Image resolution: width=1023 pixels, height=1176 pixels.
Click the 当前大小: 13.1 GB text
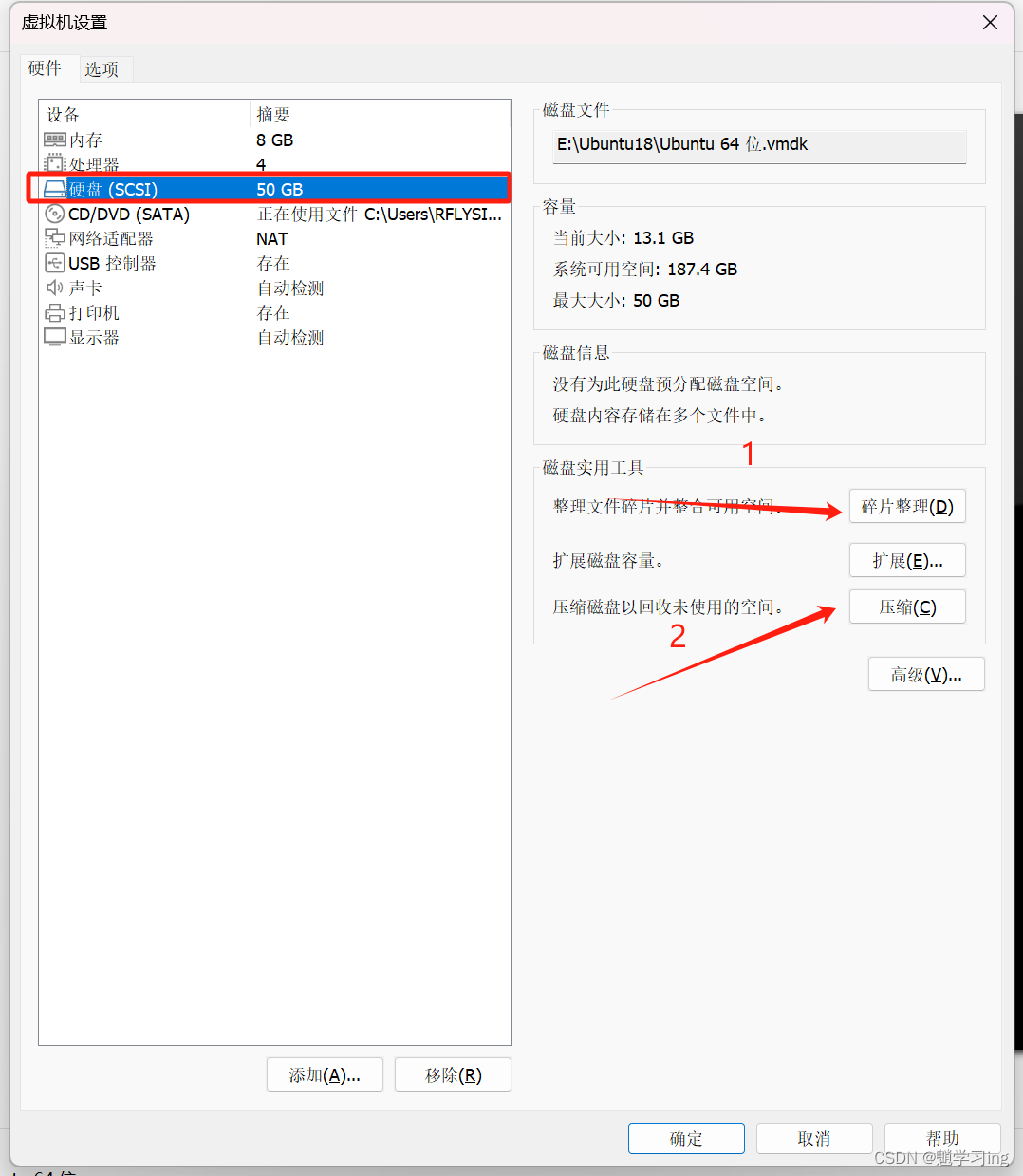coord(623,237)
